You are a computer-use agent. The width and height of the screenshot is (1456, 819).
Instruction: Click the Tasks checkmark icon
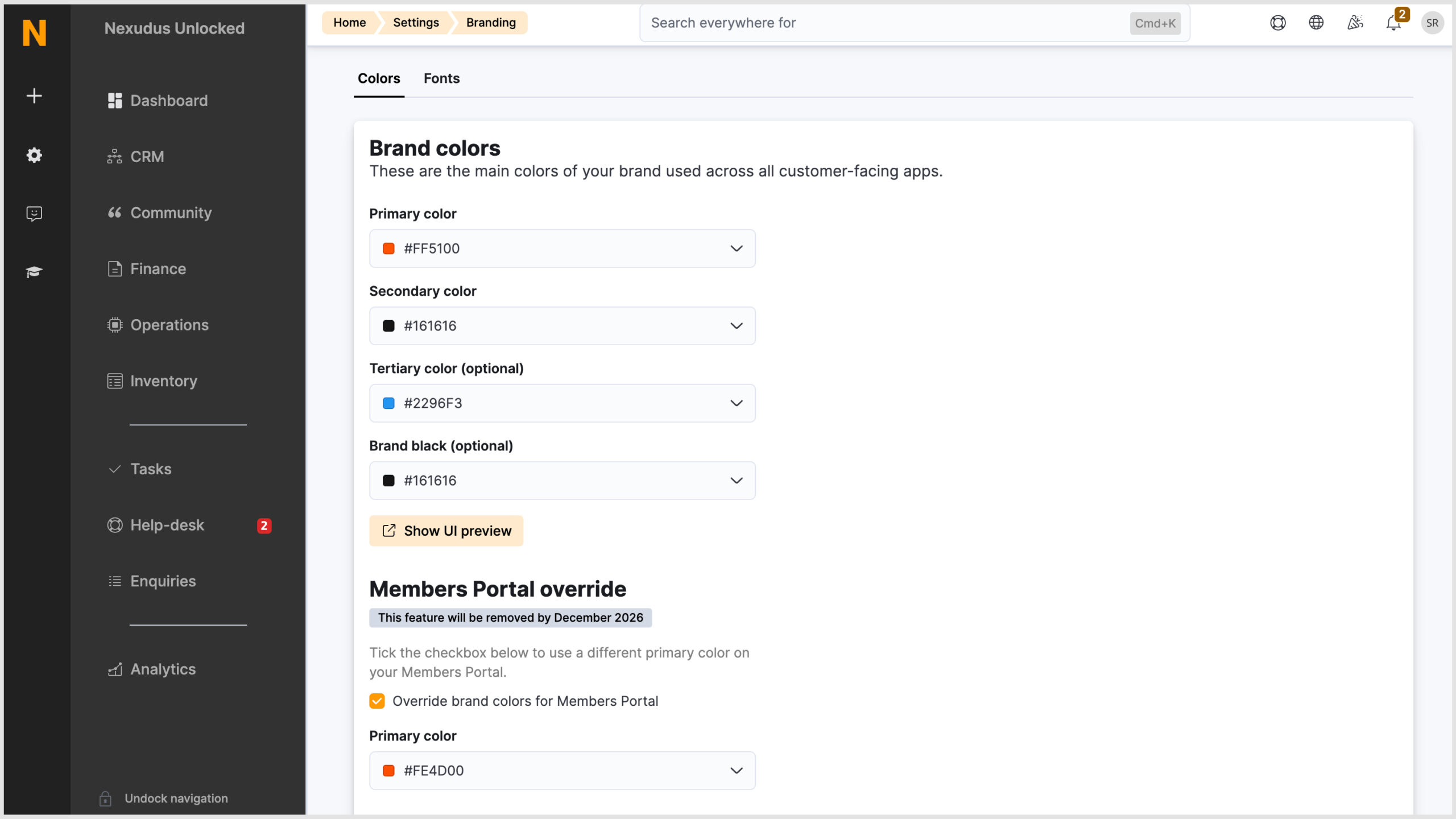(x=115, y=469)
